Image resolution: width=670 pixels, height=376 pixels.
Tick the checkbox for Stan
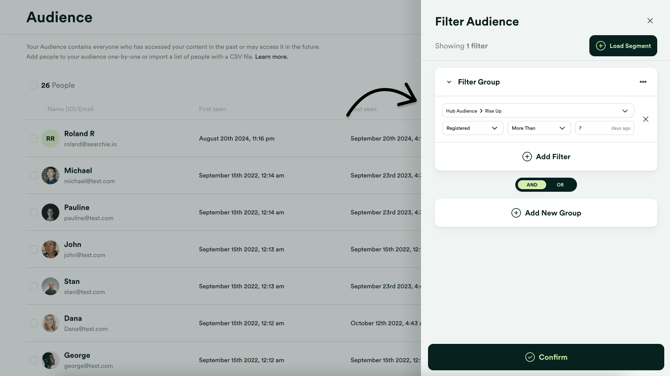click(x=33, y=286)
